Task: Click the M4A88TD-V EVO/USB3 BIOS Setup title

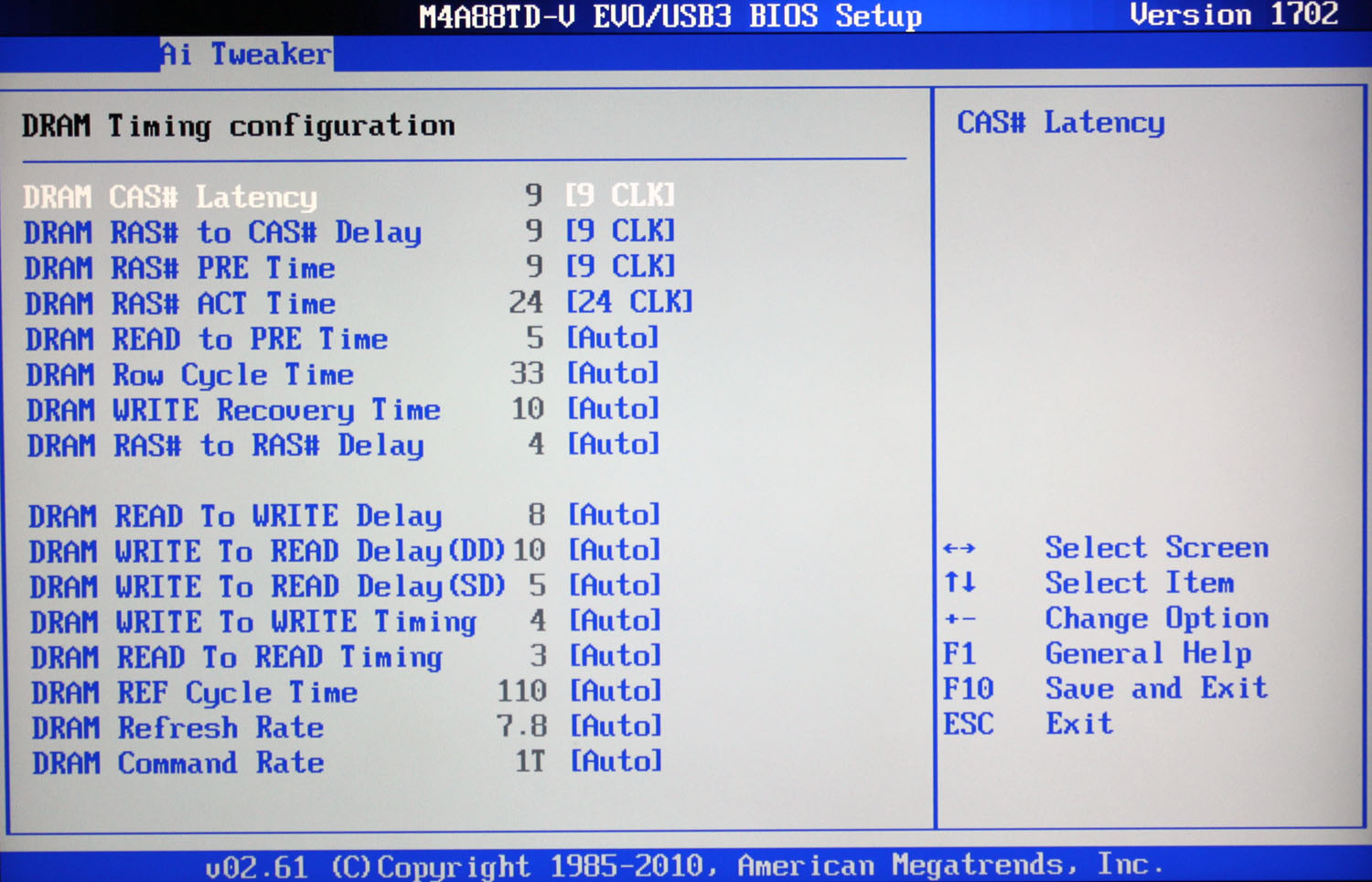Action: [670, 16]
